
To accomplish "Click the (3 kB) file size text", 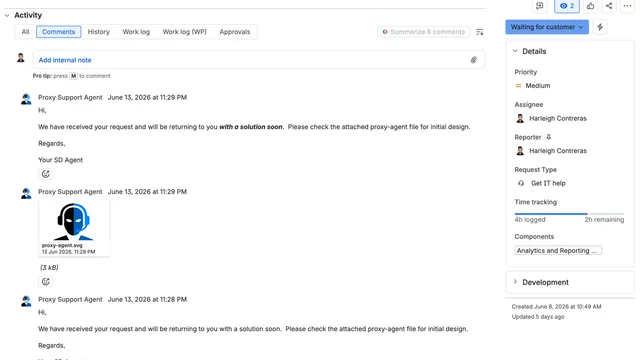I will [49, 268].
